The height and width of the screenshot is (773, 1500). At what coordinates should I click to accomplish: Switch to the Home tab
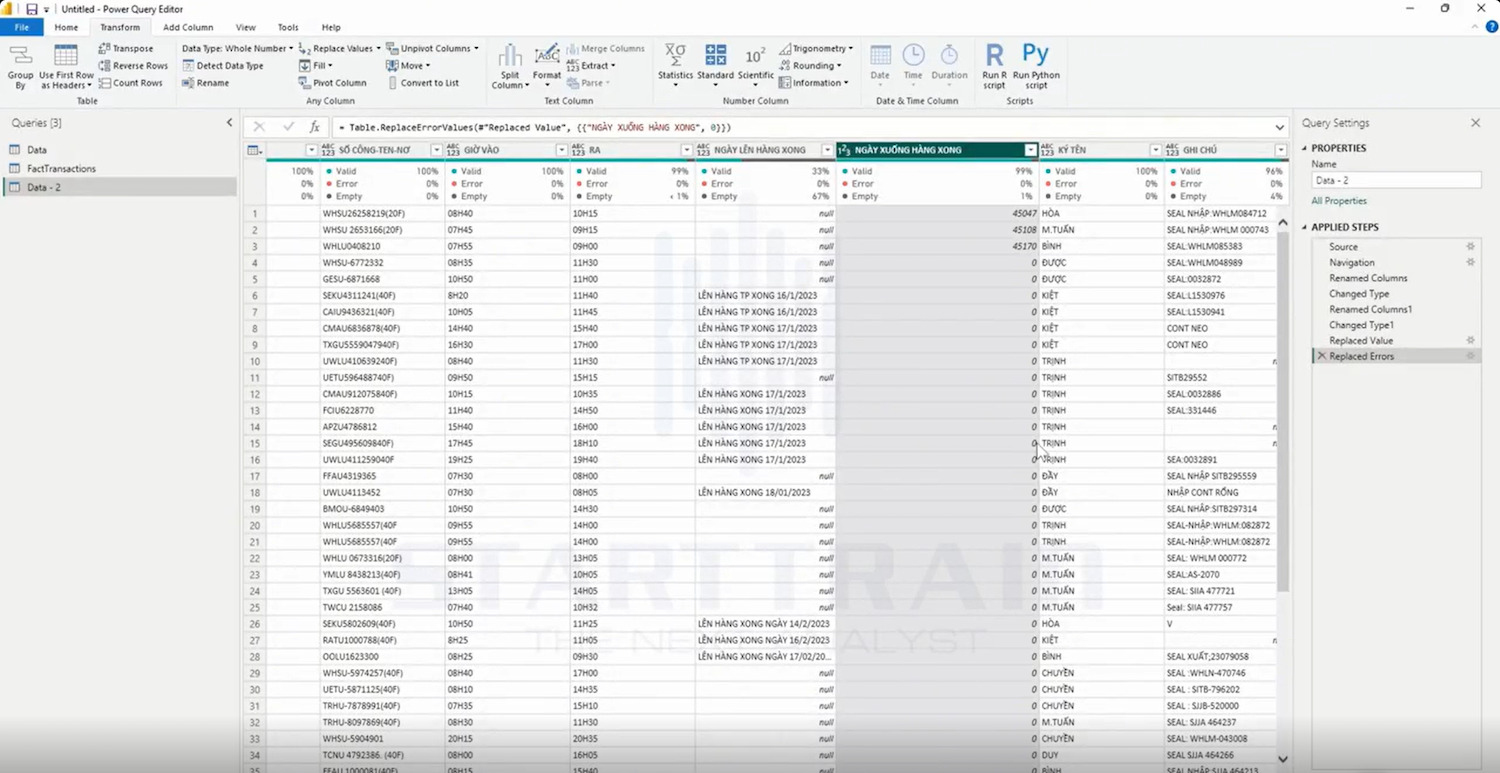(66, 27)
